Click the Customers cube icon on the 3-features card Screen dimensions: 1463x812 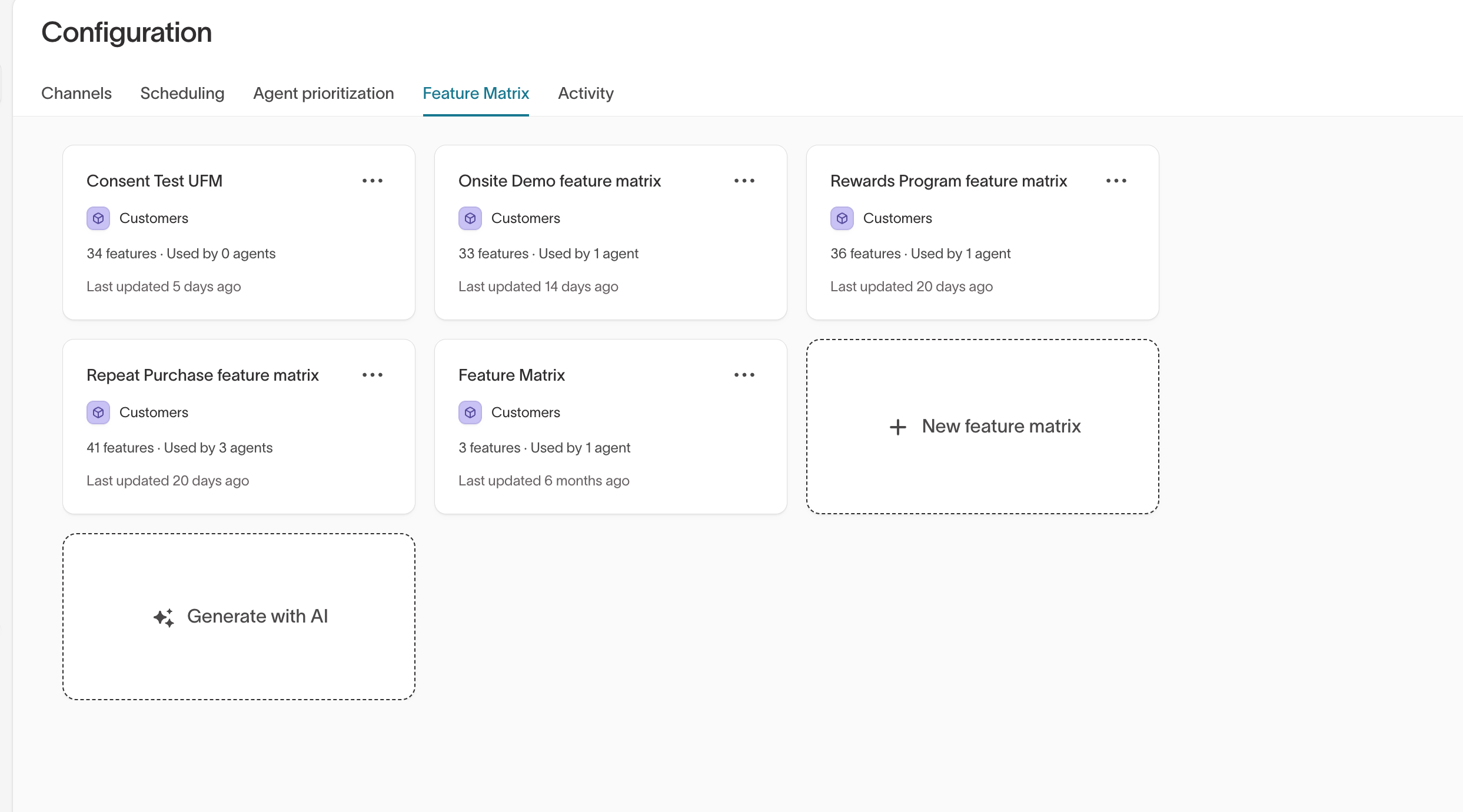click(x=470, y=412)
